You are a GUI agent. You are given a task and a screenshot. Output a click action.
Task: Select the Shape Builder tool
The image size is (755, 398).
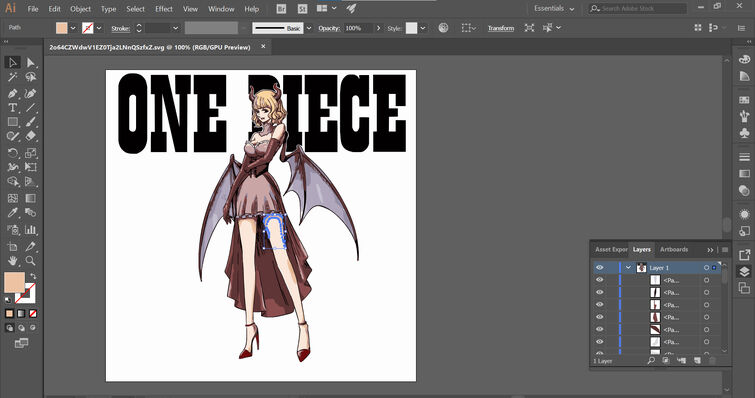(x=13, y=182)
